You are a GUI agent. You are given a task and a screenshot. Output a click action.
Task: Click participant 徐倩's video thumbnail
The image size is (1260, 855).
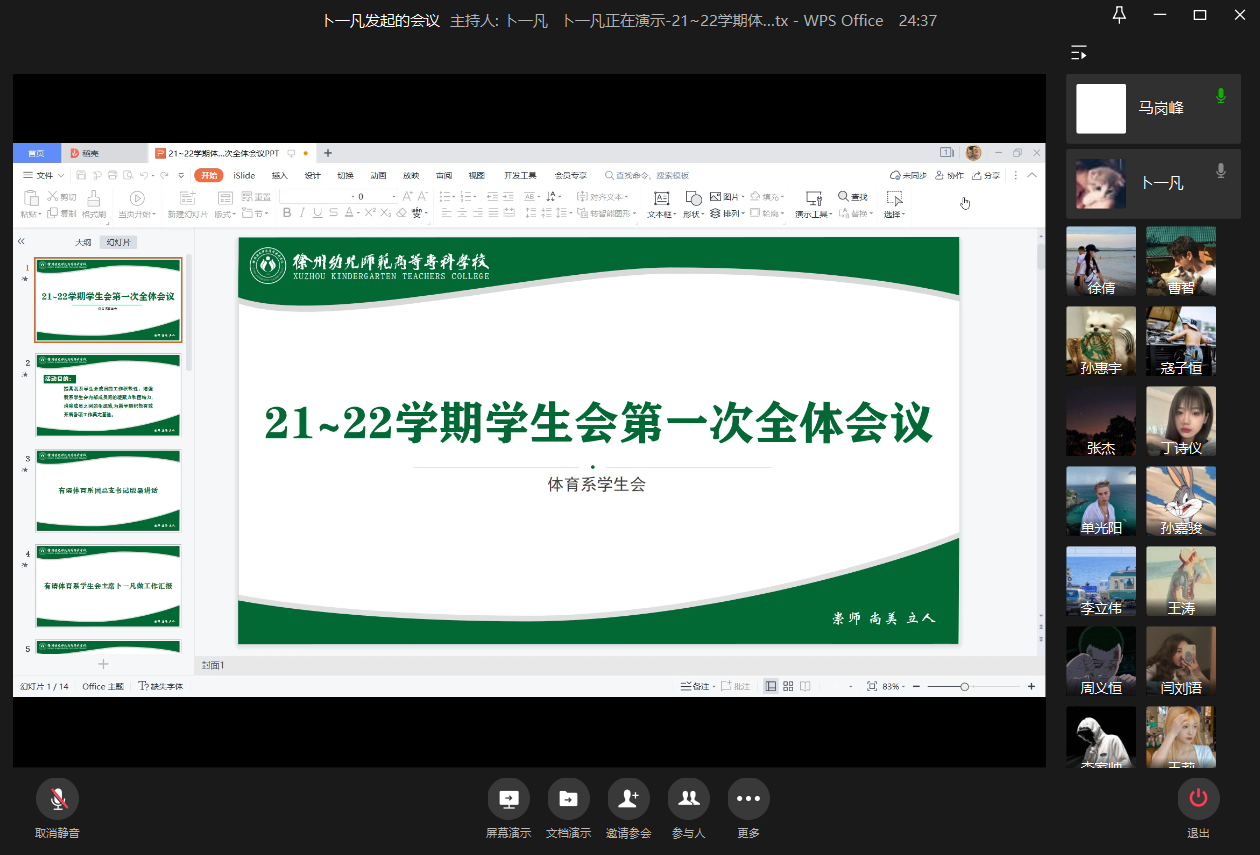coord(1101,261)
